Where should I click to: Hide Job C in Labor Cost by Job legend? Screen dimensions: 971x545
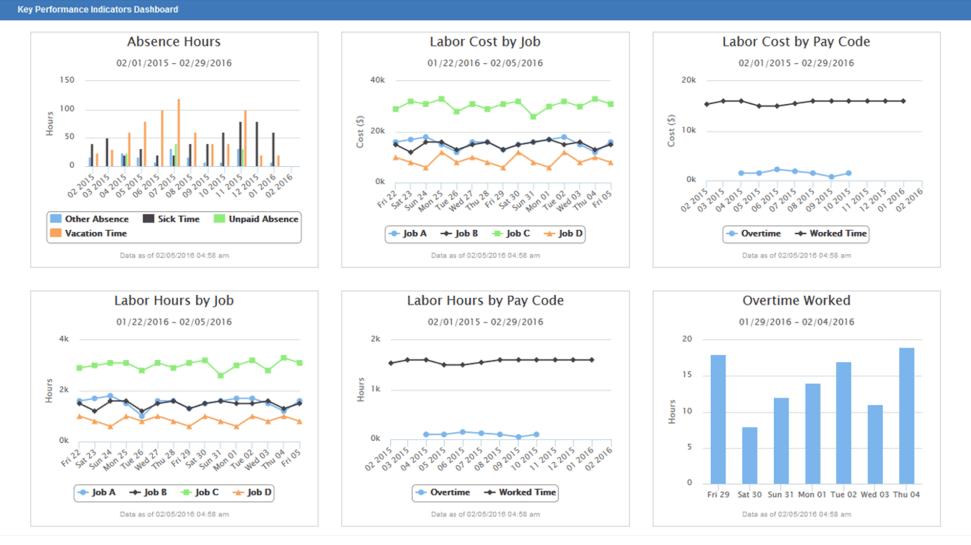511,234
